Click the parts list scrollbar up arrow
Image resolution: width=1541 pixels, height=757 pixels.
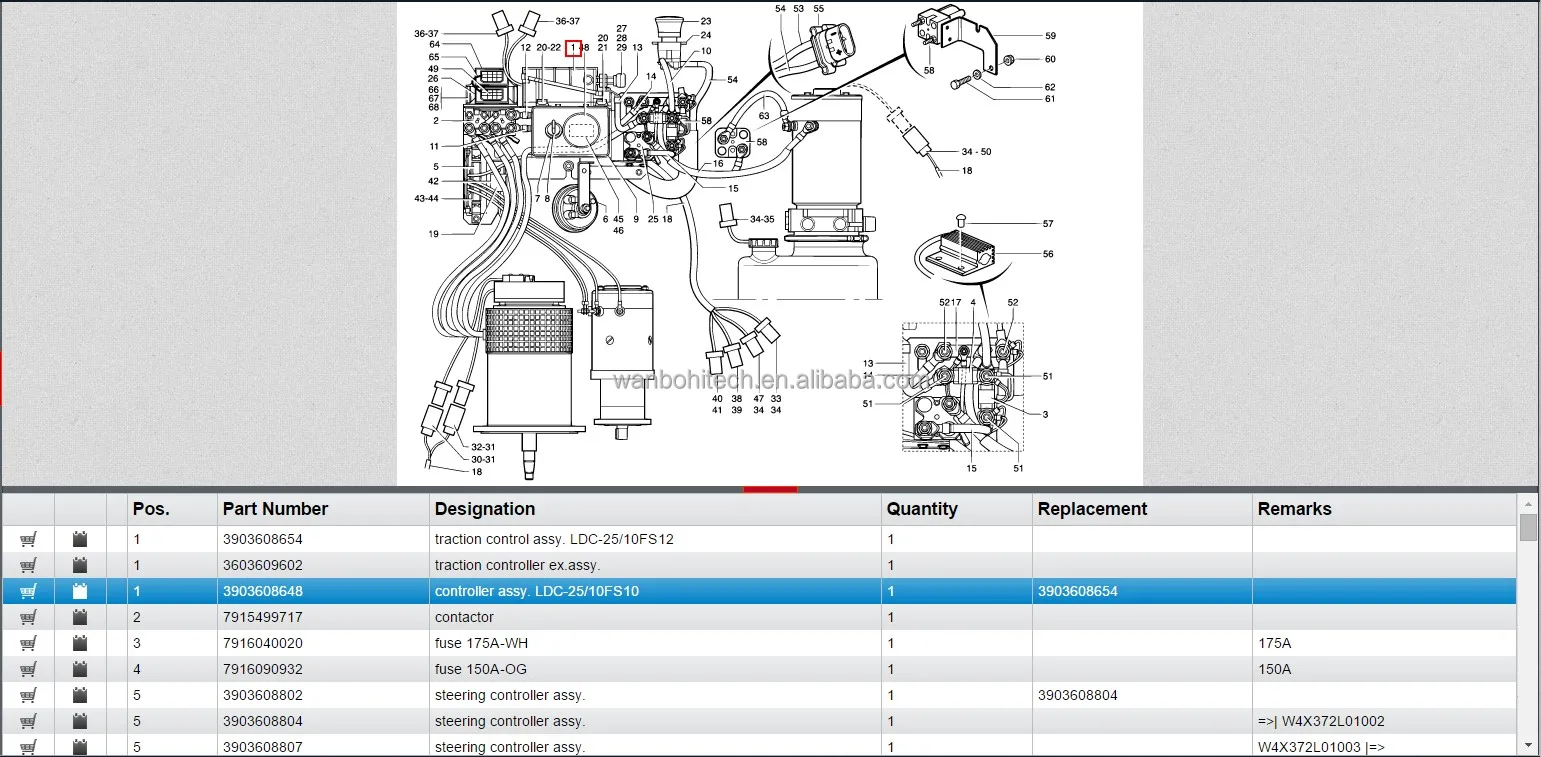click(x=1528, y=502)
